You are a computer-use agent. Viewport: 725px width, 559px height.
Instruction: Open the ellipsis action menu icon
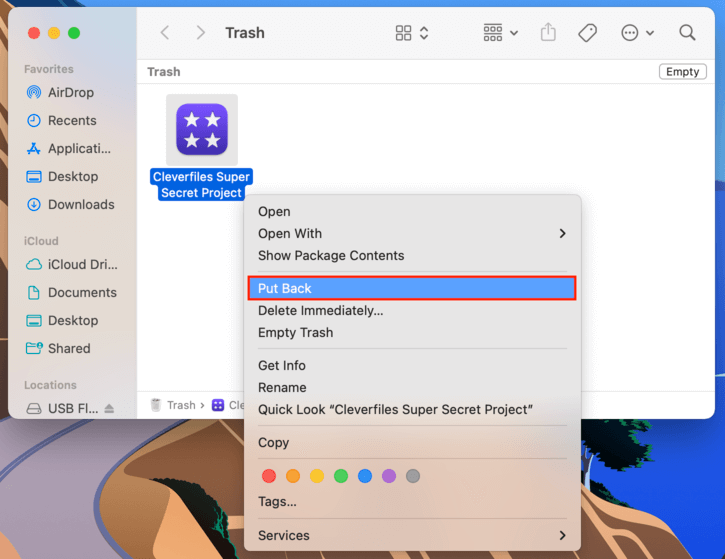pos(630,33)
